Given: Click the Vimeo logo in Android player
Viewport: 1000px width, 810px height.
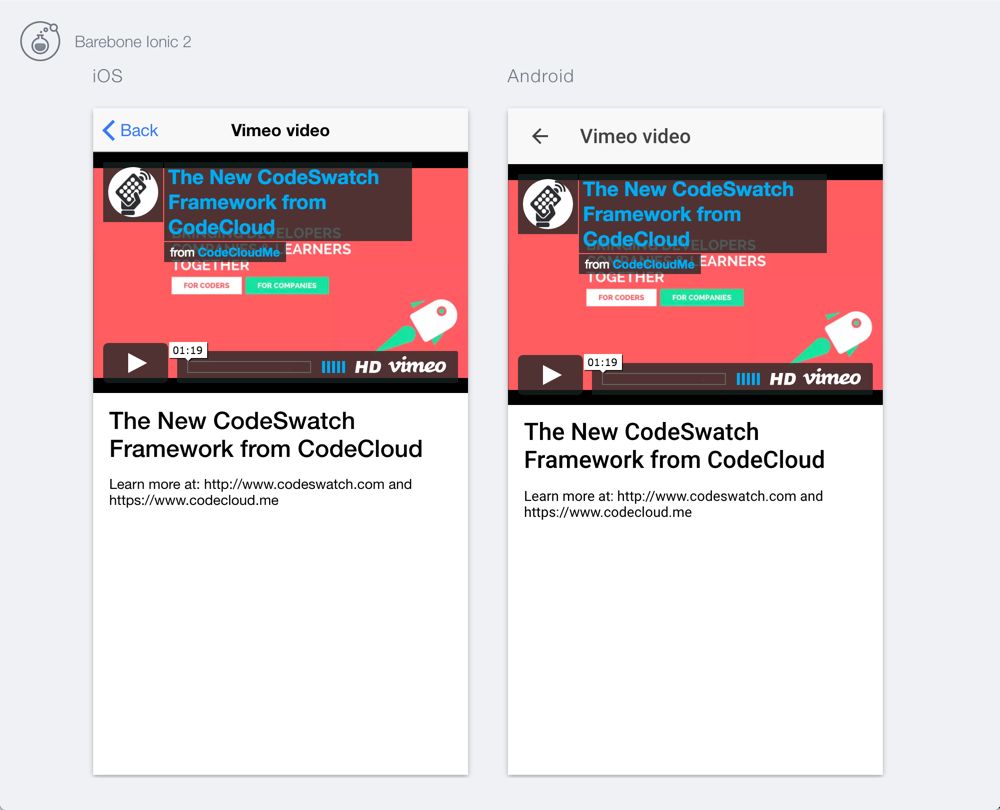Looking at the screenshot, I should [832, 378].
